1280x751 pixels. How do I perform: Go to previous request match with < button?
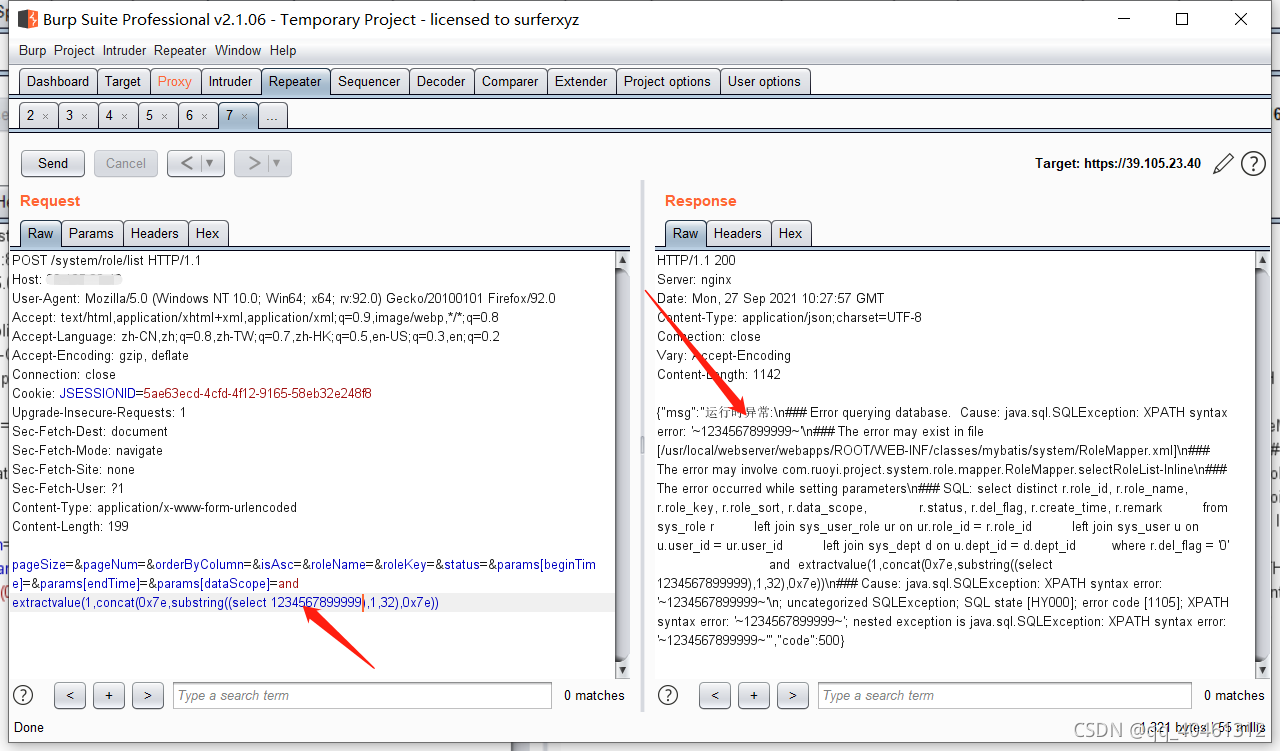[x=69, y=695]
